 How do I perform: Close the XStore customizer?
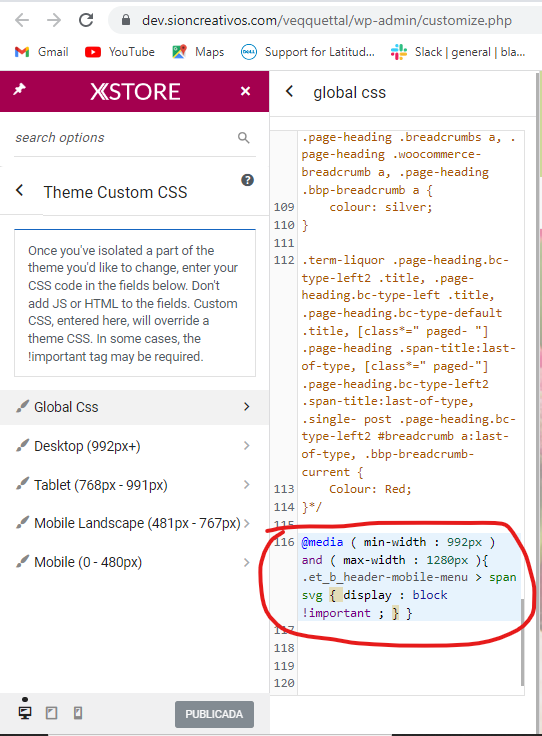click(x=245, y=91)
